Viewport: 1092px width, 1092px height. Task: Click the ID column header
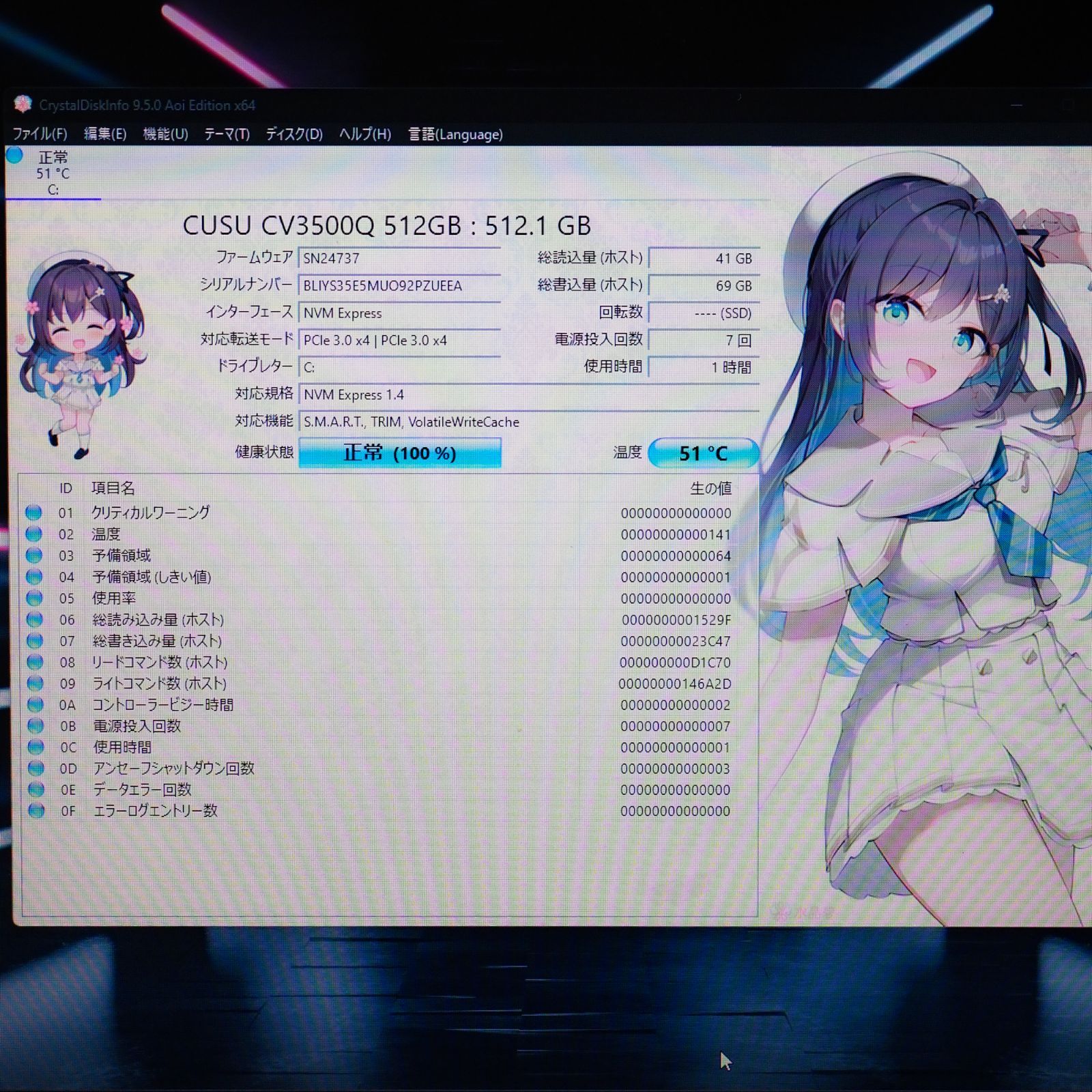pos(66,488)
